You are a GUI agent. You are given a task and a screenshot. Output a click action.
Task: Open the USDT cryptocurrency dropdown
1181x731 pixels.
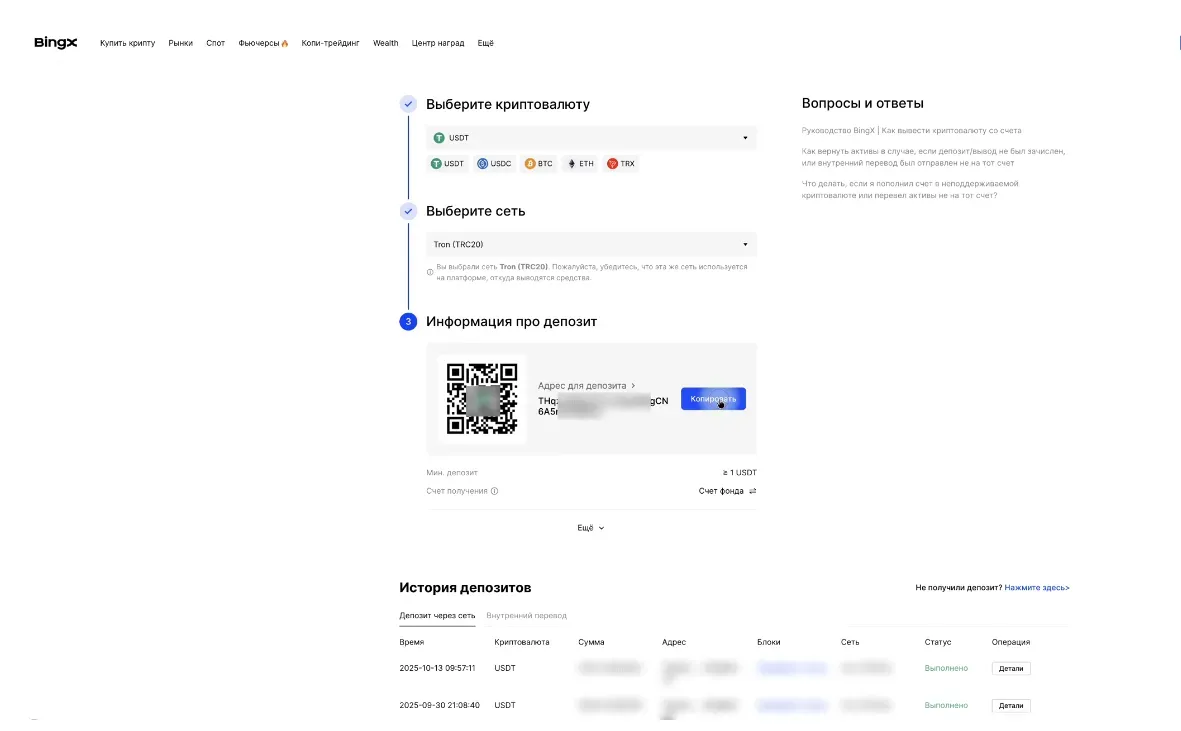(745, 137)
